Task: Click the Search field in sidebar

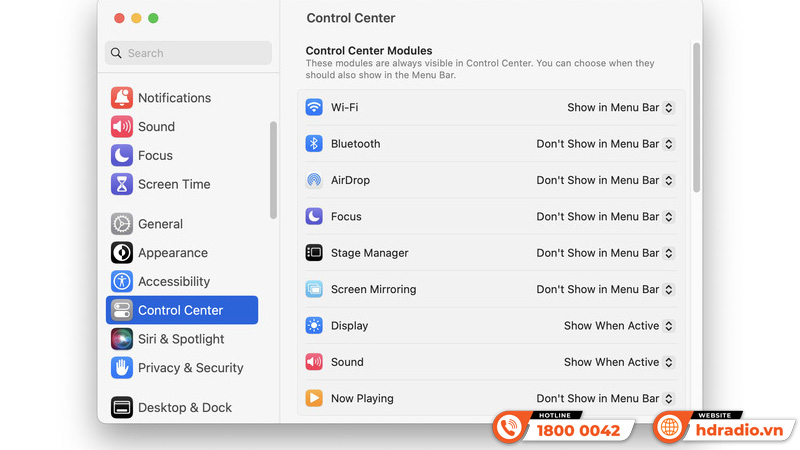Action: [x=189, y=53]
